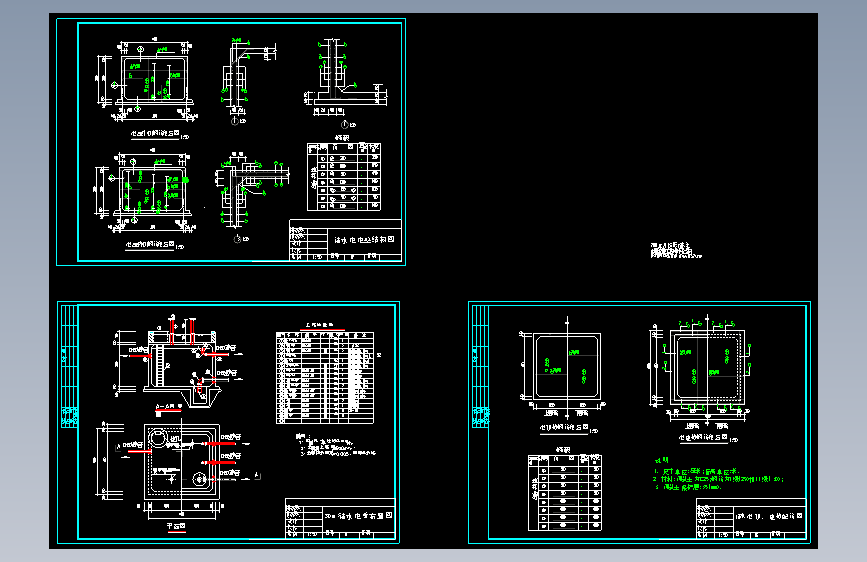The width and height of the screenshot is (867, 562).
Task: Click the title block text 50m 储水池管布置图
Action: tap(359, 516)
